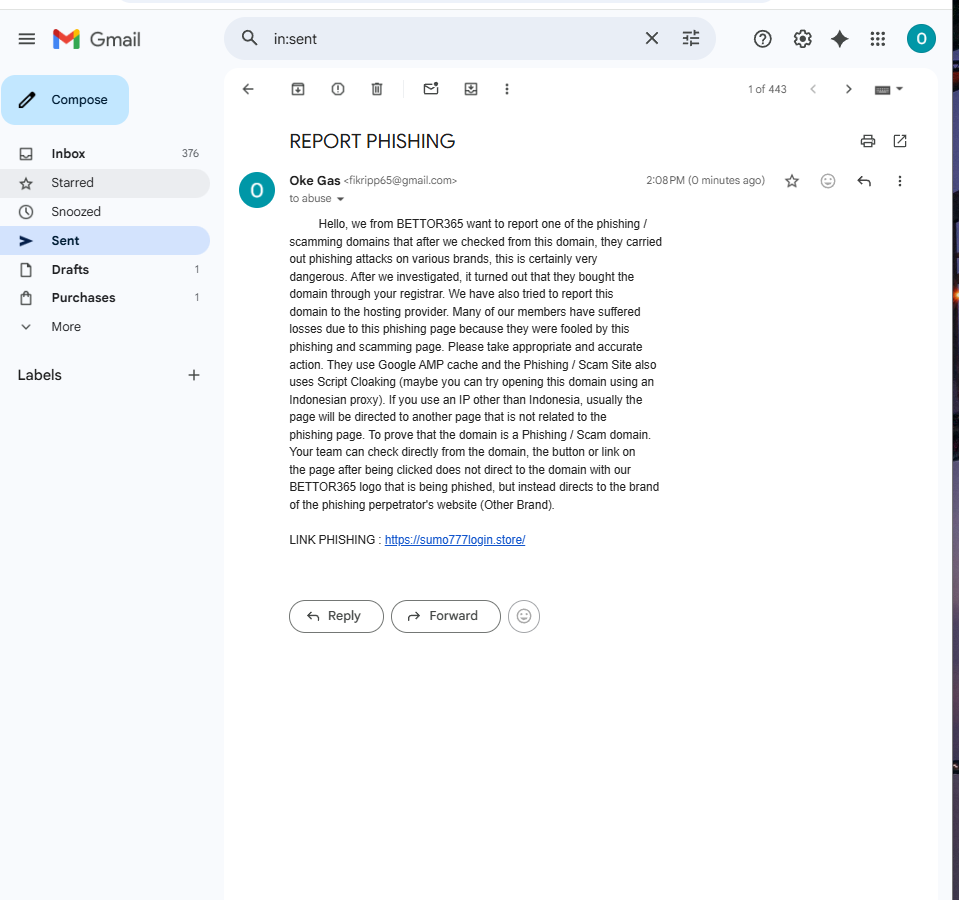
Task: Report this email as spam
Action: 338,89
